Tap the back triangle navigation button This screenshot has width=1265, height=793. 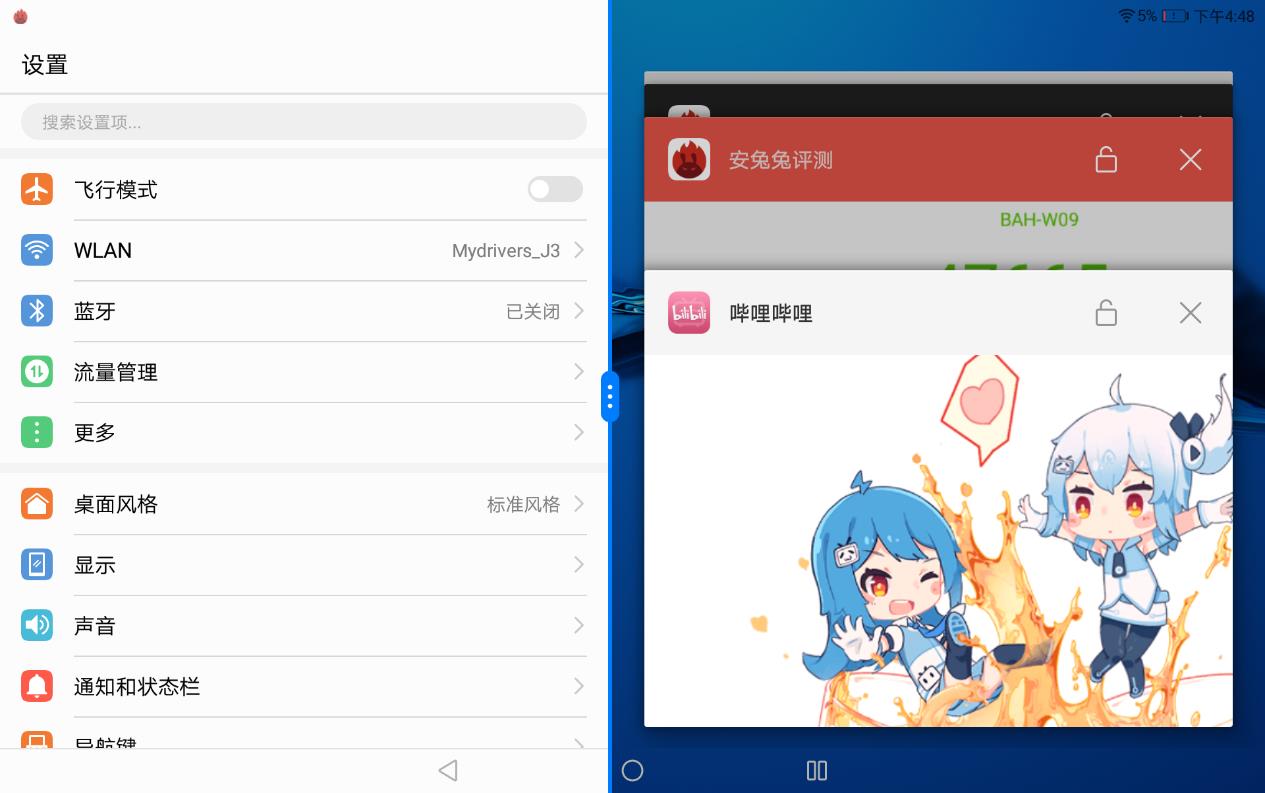[x=448, y=770]
